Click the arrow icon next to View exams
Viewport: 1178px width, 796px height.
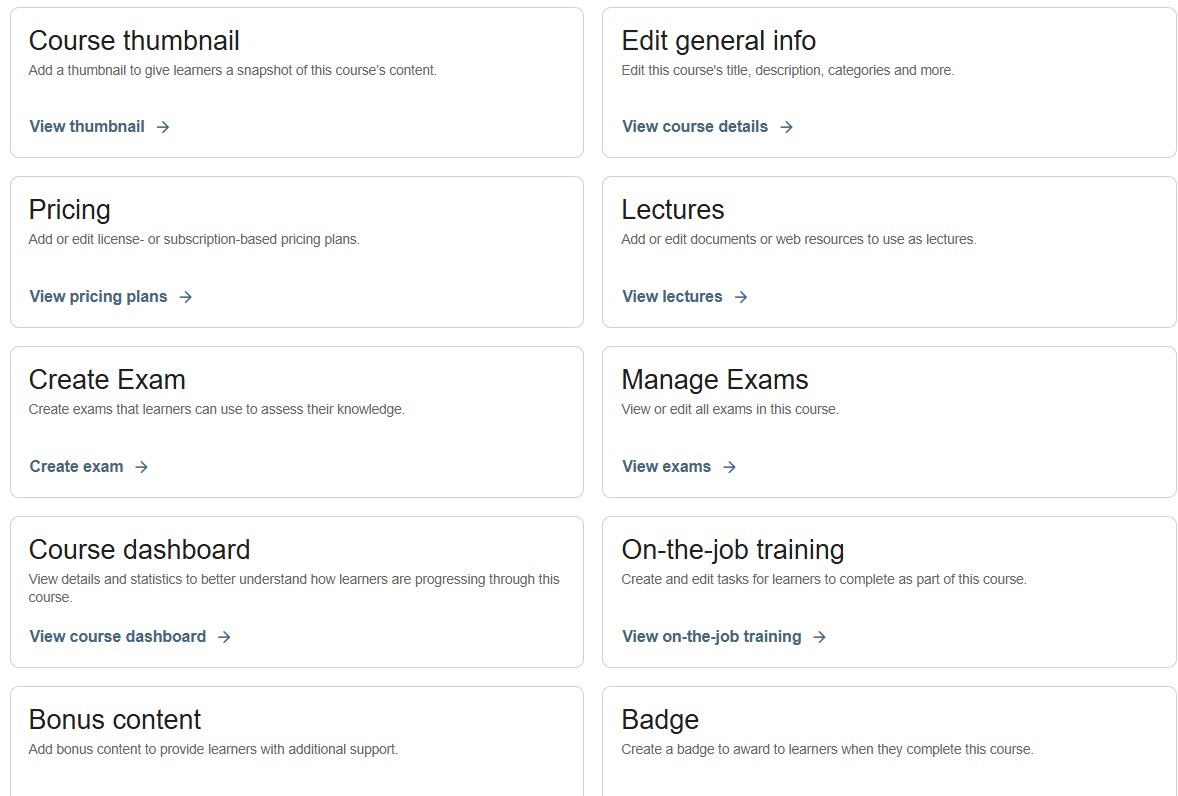pos(730,467)
